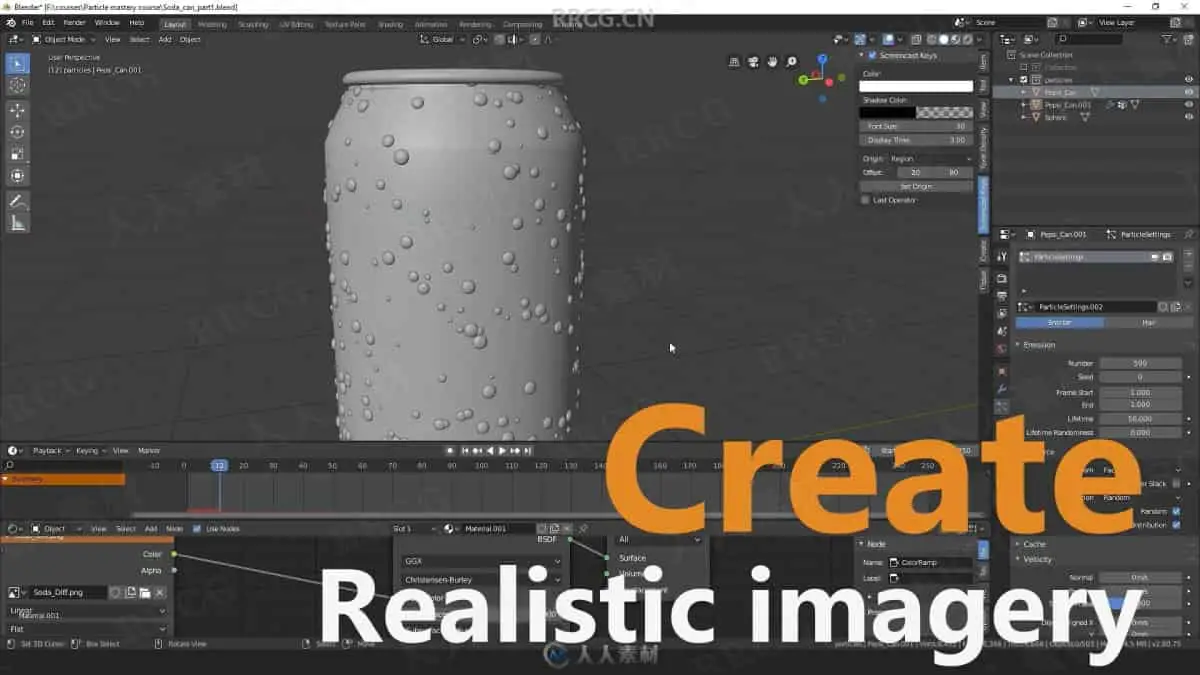Open the Window menu

coord(107,22)
